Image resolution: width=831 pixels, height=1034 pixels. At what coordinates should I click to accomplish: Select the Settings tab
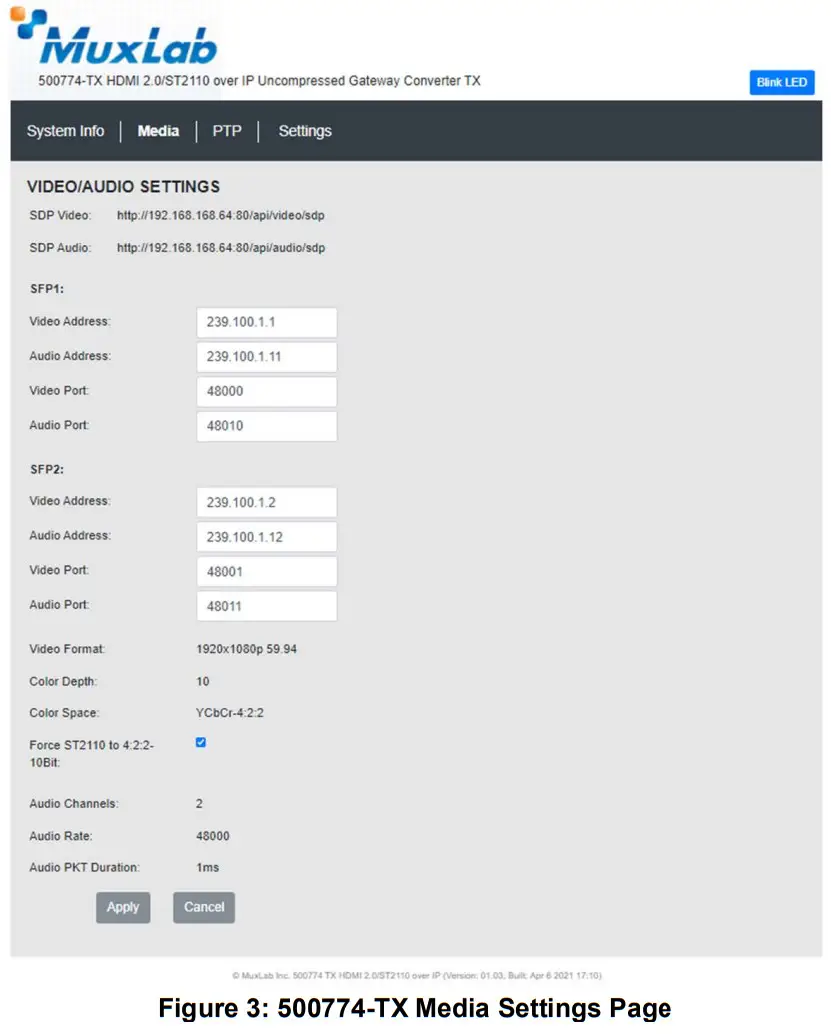pyautogui.click(x=305, y=130)
